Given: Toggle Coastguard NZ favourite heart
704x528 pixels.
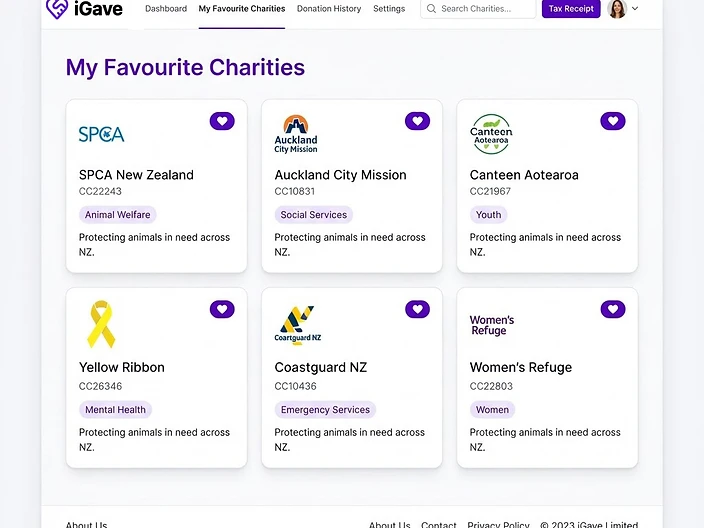Looking at the screenshot, I should tap(418, 309).
